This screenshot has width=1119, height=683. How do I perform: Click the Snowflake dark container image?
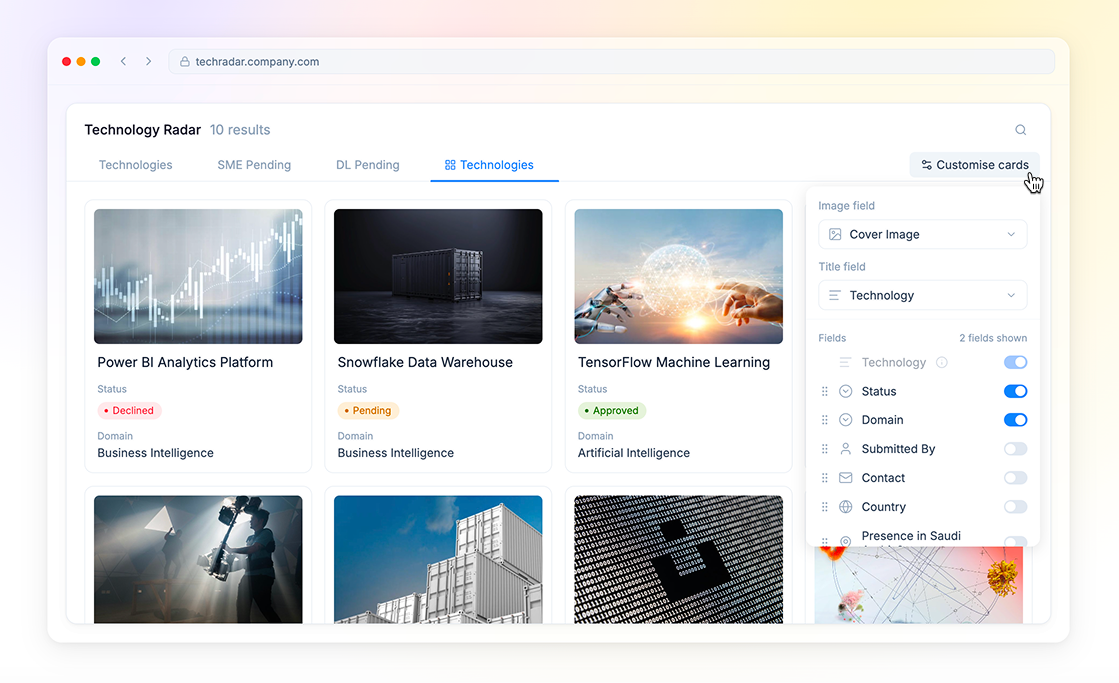point(438,276)
